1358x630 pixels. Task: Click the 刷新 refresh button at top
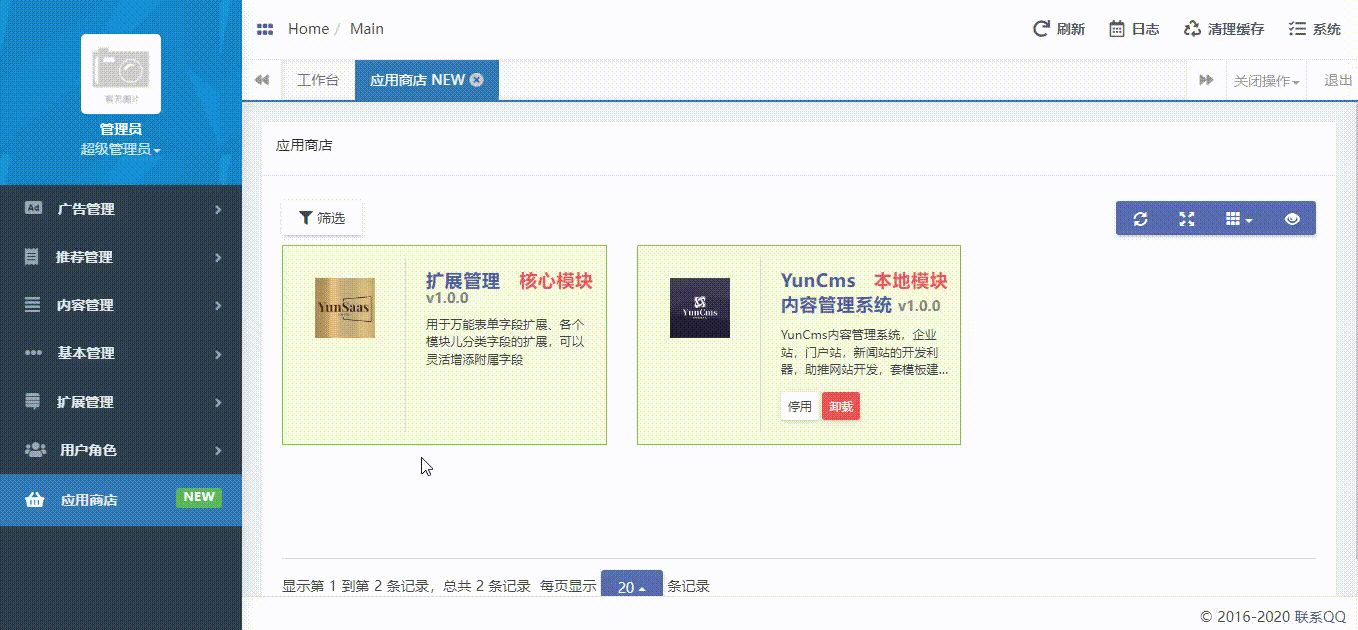pyautogui.click(x=1059, y=29)
